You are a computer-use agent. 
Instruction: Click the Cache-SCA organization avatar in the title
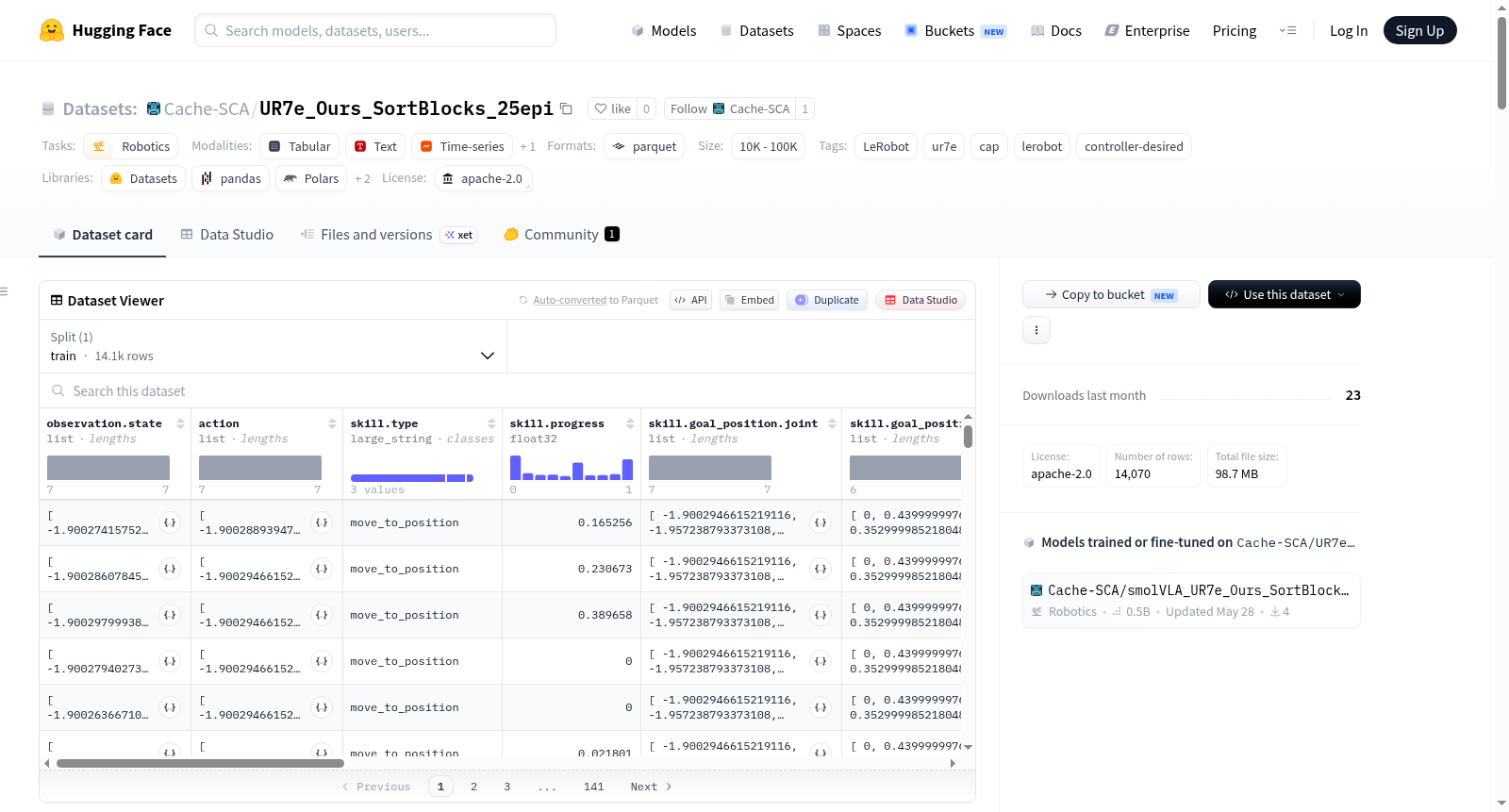pos(154,108)
